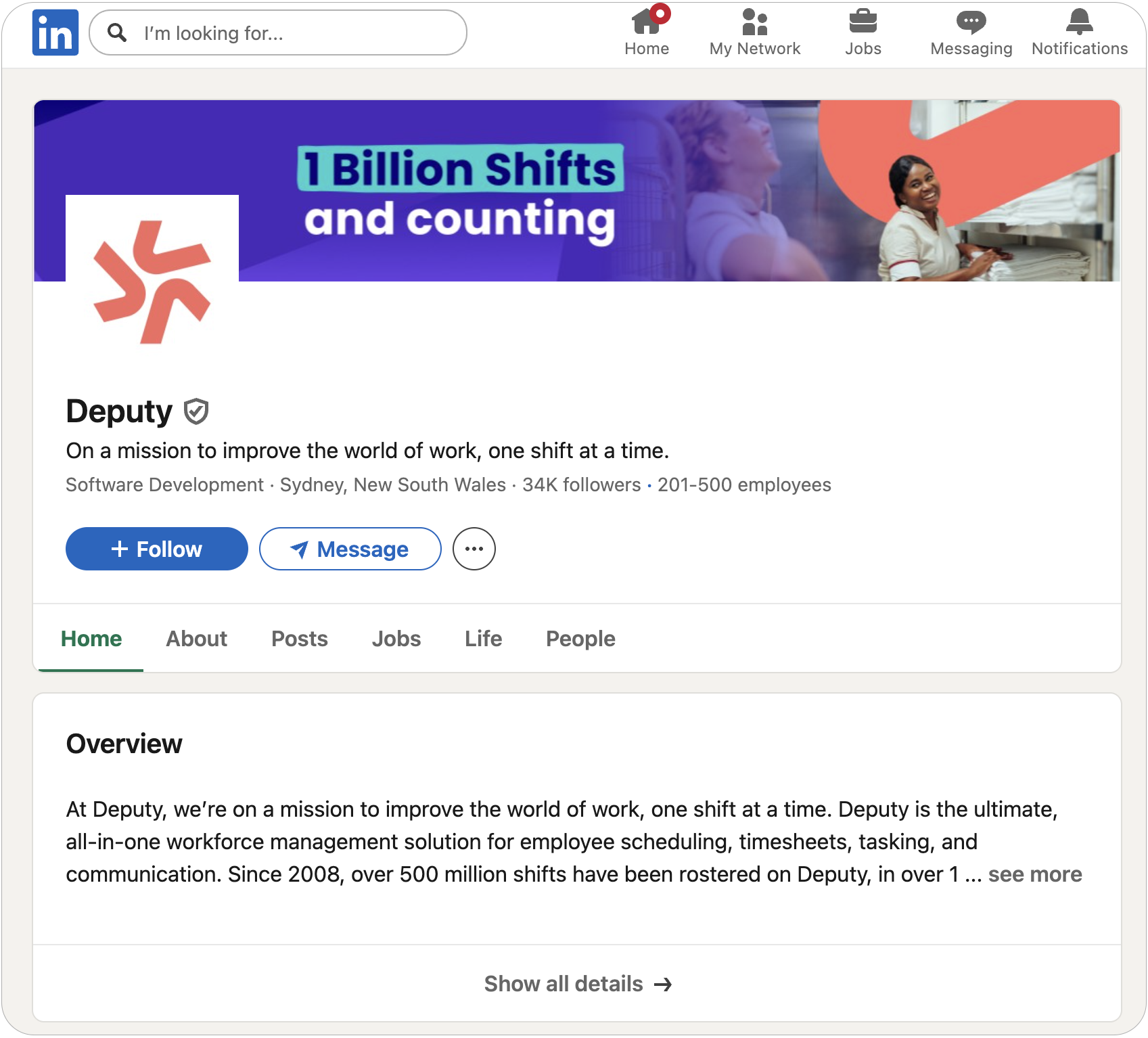This screenshot has height=1038, width=1148.
Task: Click the LinkedIn logo icon
Action: tap(55, 32)
